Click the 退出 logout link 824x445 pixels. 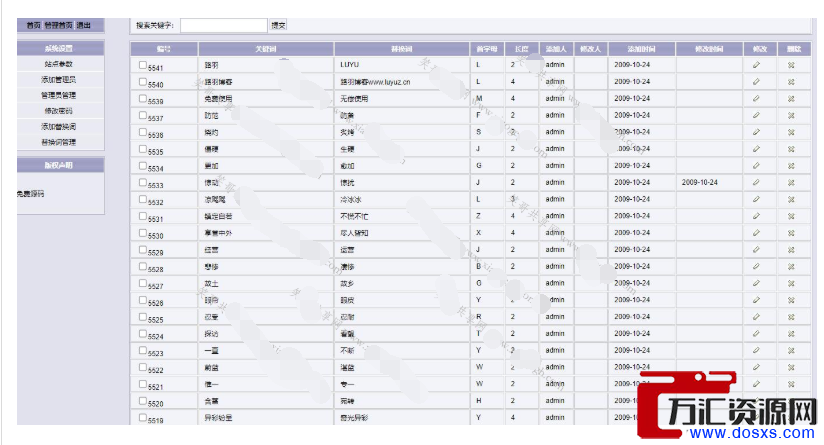coord(84,25)
